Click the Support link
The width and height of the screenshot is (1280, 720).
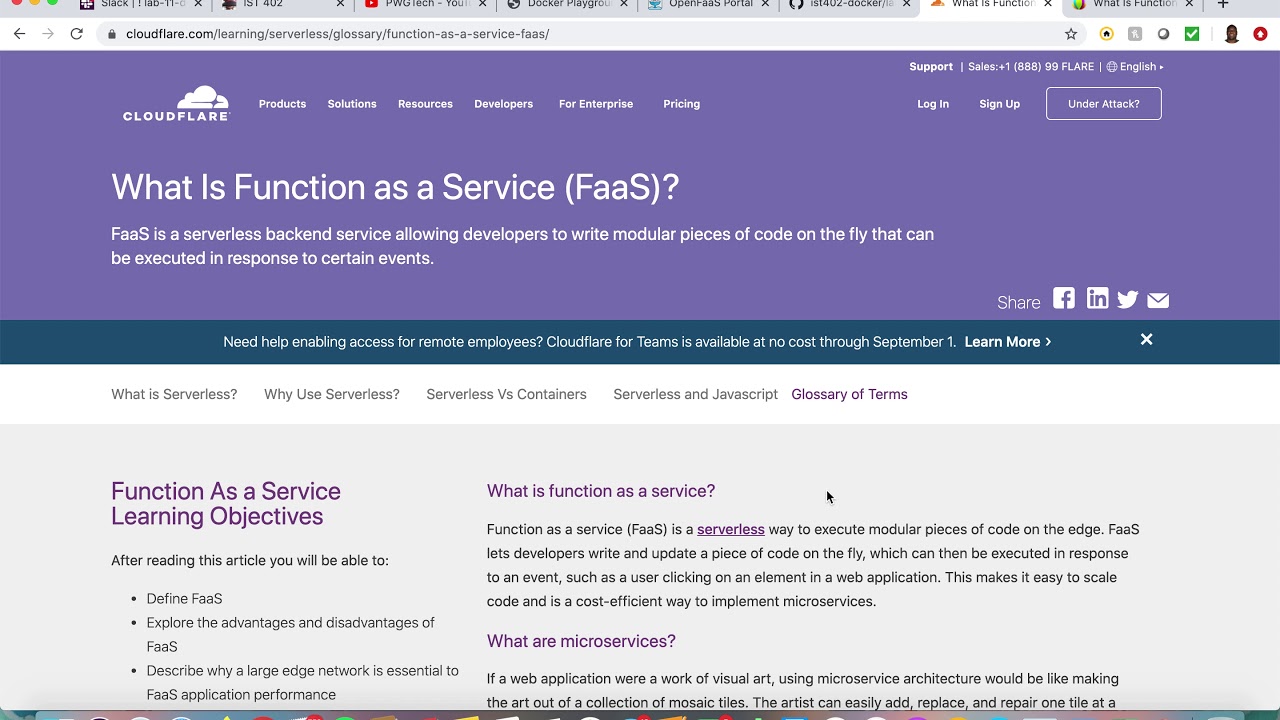[x=931, y=67]
